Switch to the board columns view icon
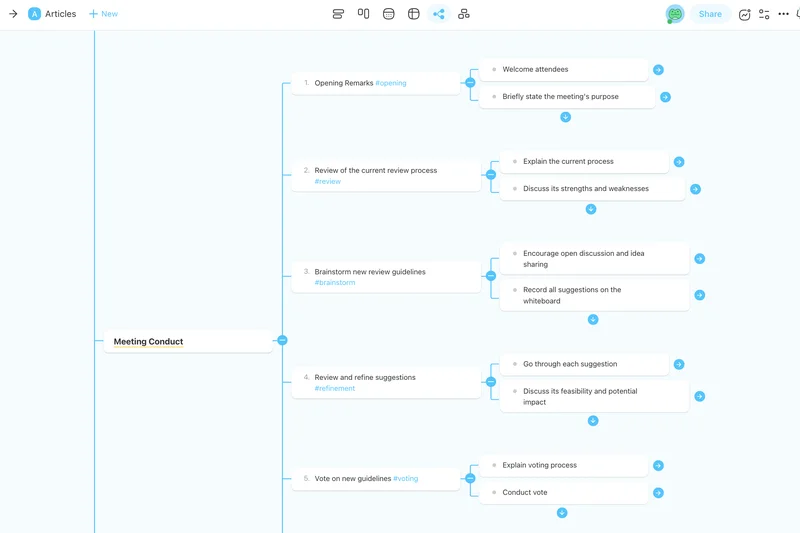This screenshot has width=800, height=533. point(363,14)
